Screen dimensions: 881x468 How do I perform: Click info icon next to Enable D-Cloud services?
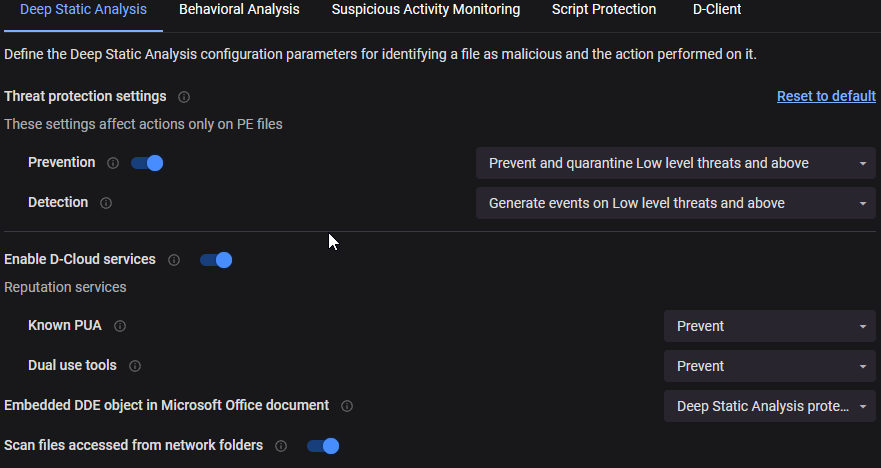(x=174, y=260)
